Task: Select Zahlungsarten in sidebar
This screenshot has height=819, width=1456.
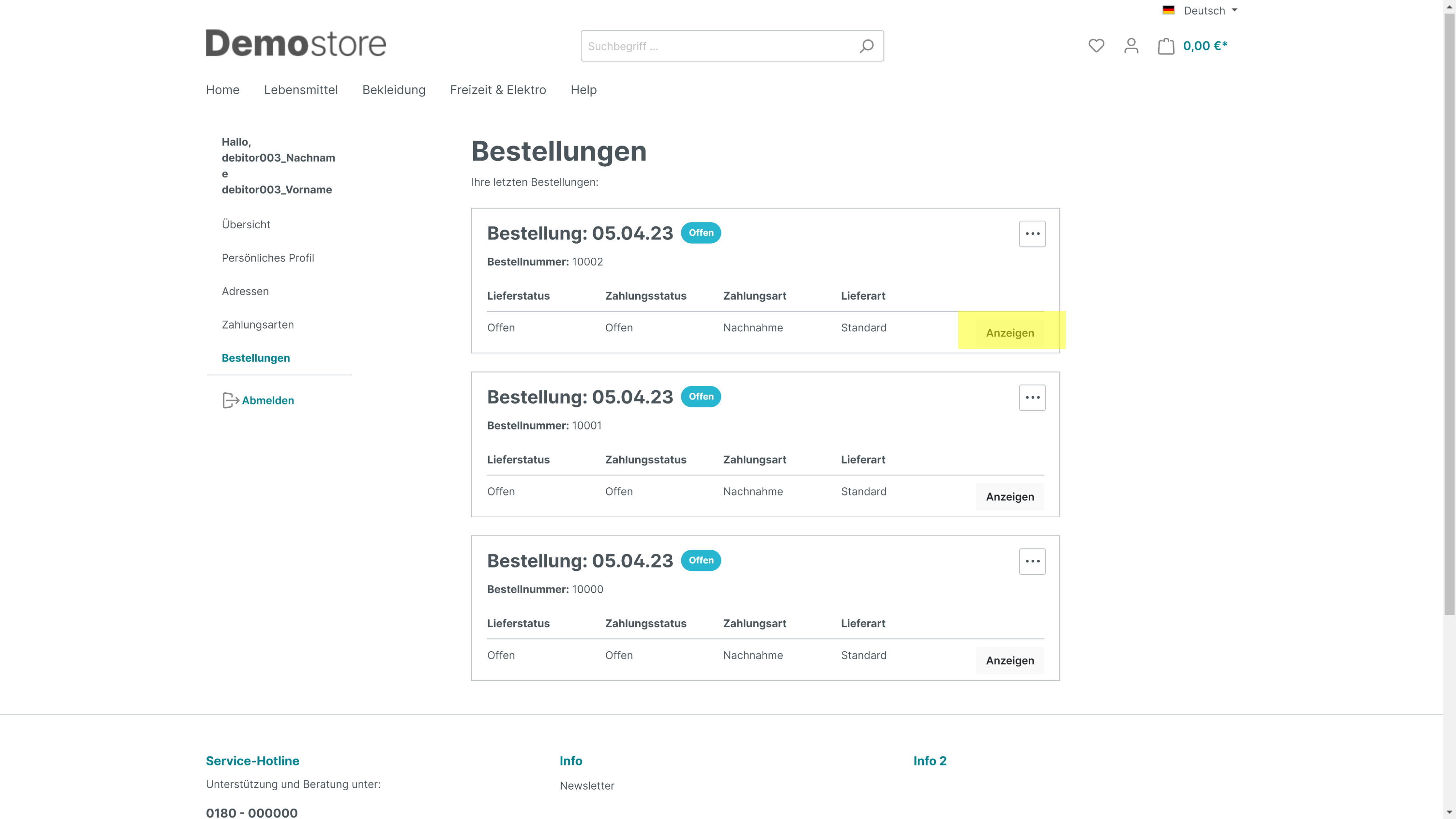Action: click(258, 324)
